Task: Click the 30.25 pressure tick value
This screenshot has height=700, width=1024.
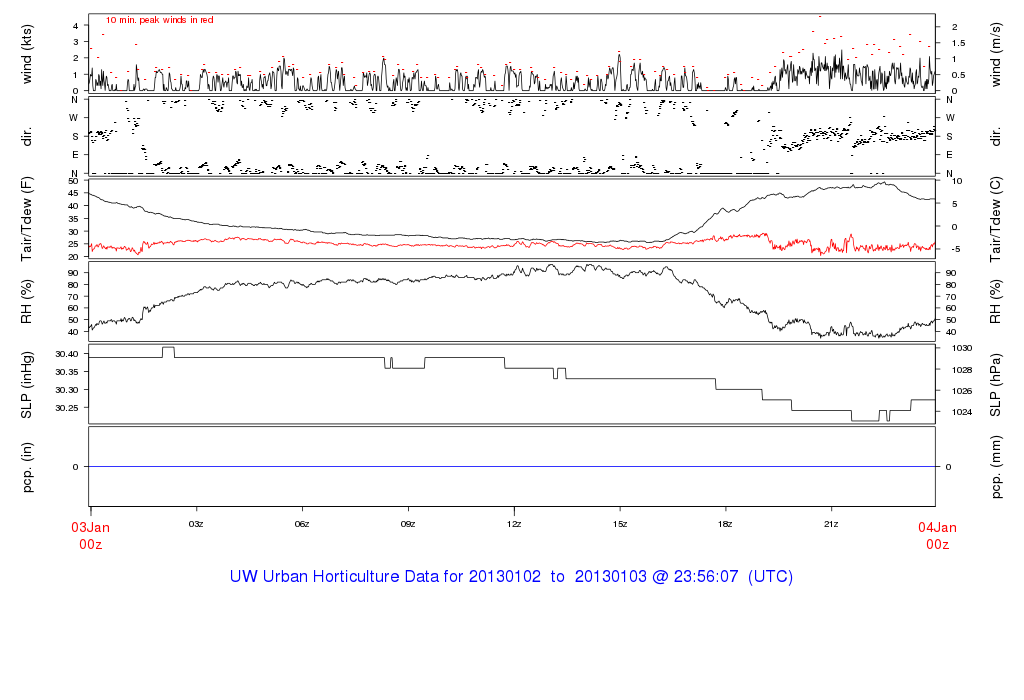Action: pyautogui.click(x=67, y=408)
